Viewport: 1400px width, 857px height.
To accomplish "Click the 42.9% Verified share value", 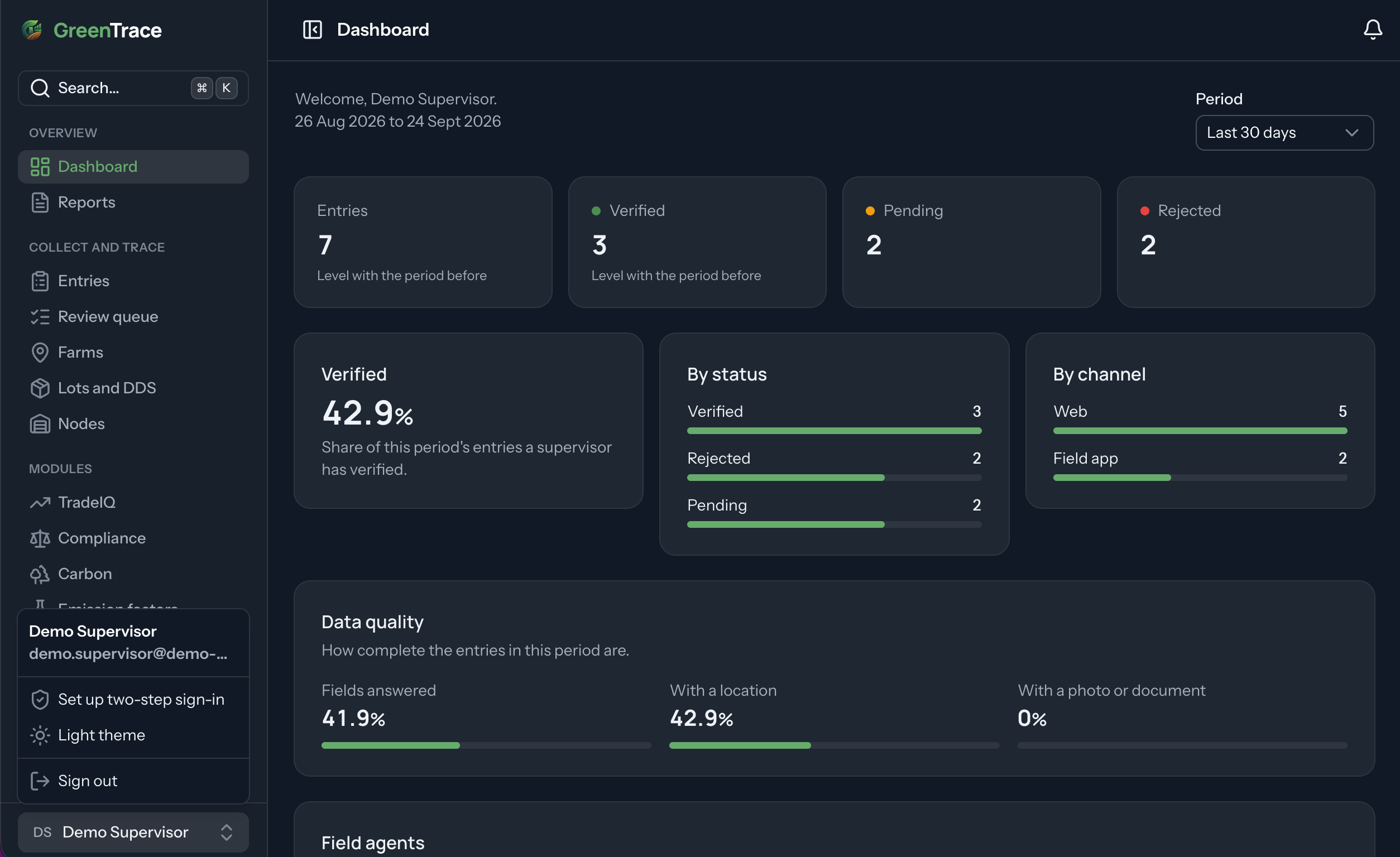I will coord(368,413).
